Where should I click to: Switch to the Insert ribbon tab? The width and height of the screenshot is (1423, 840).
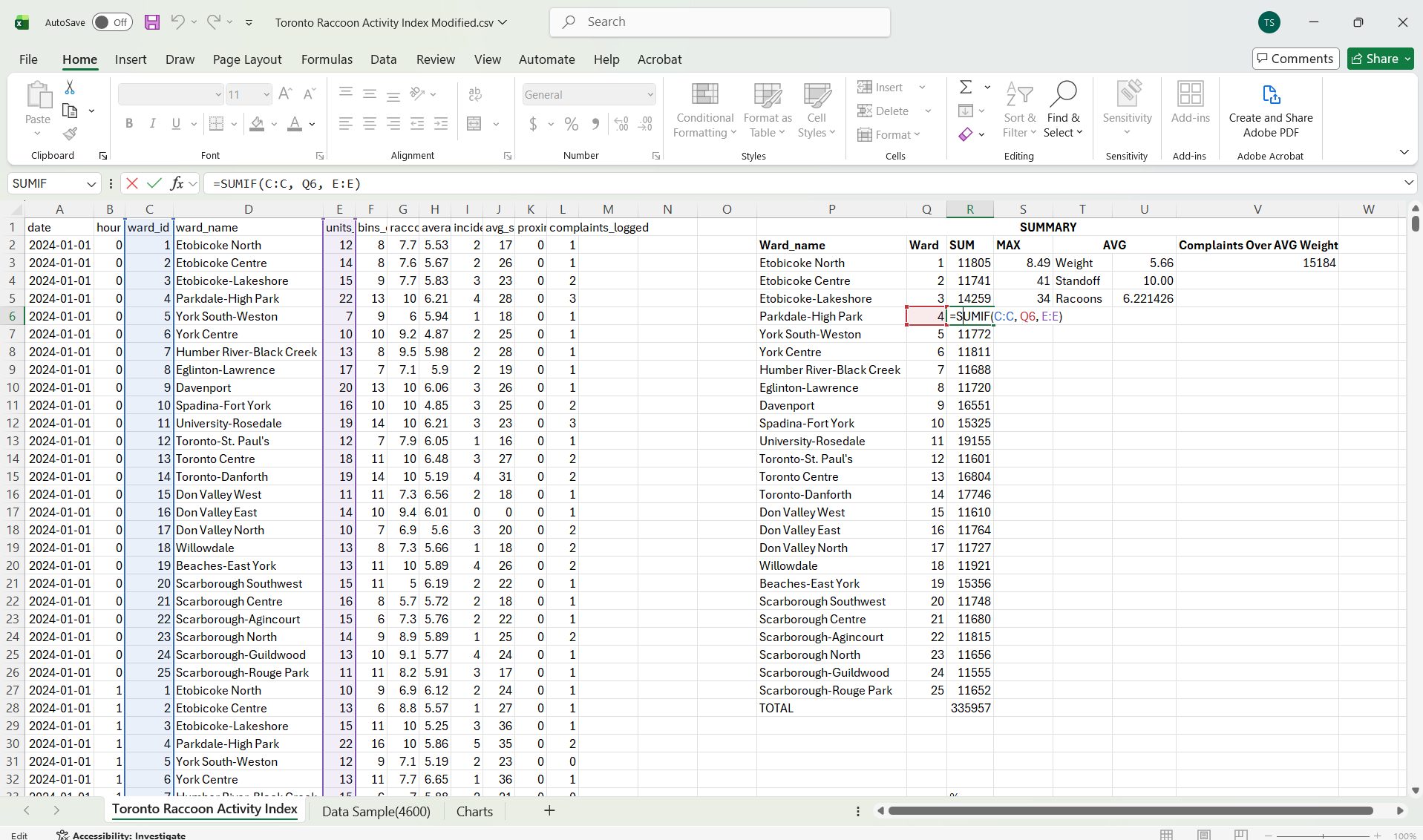click(x=131, y=59)
